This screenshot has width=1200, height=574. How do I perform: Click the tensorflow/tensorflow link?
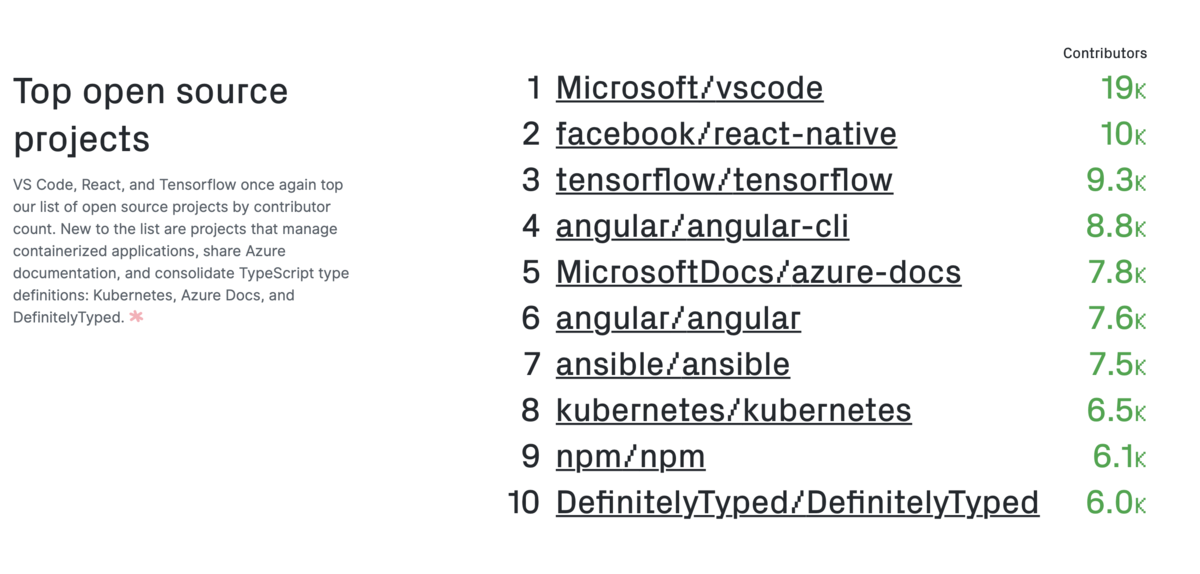pos(724,180)
